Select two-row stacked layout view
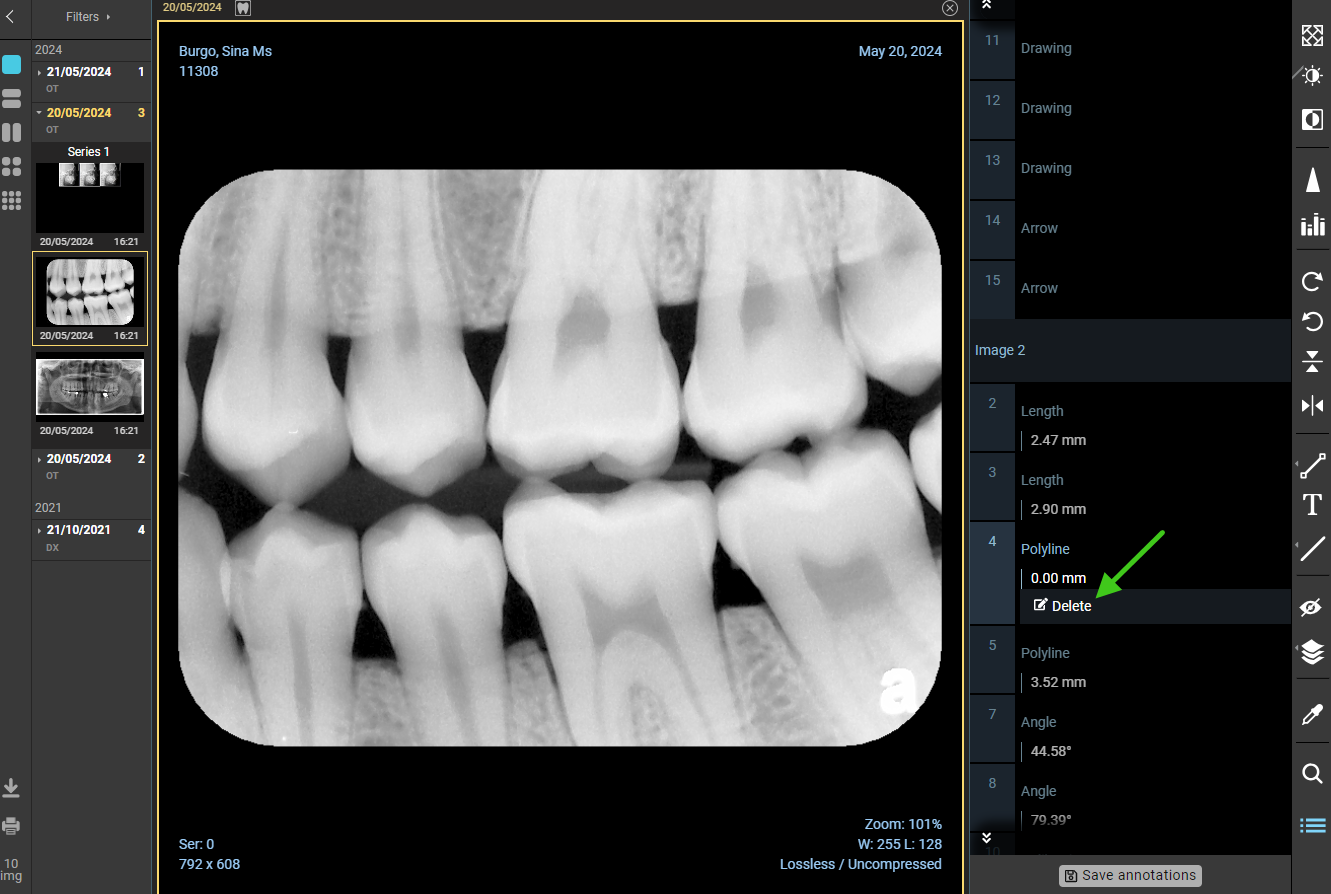Screen dimensions: 1331x894 (11, 98)
